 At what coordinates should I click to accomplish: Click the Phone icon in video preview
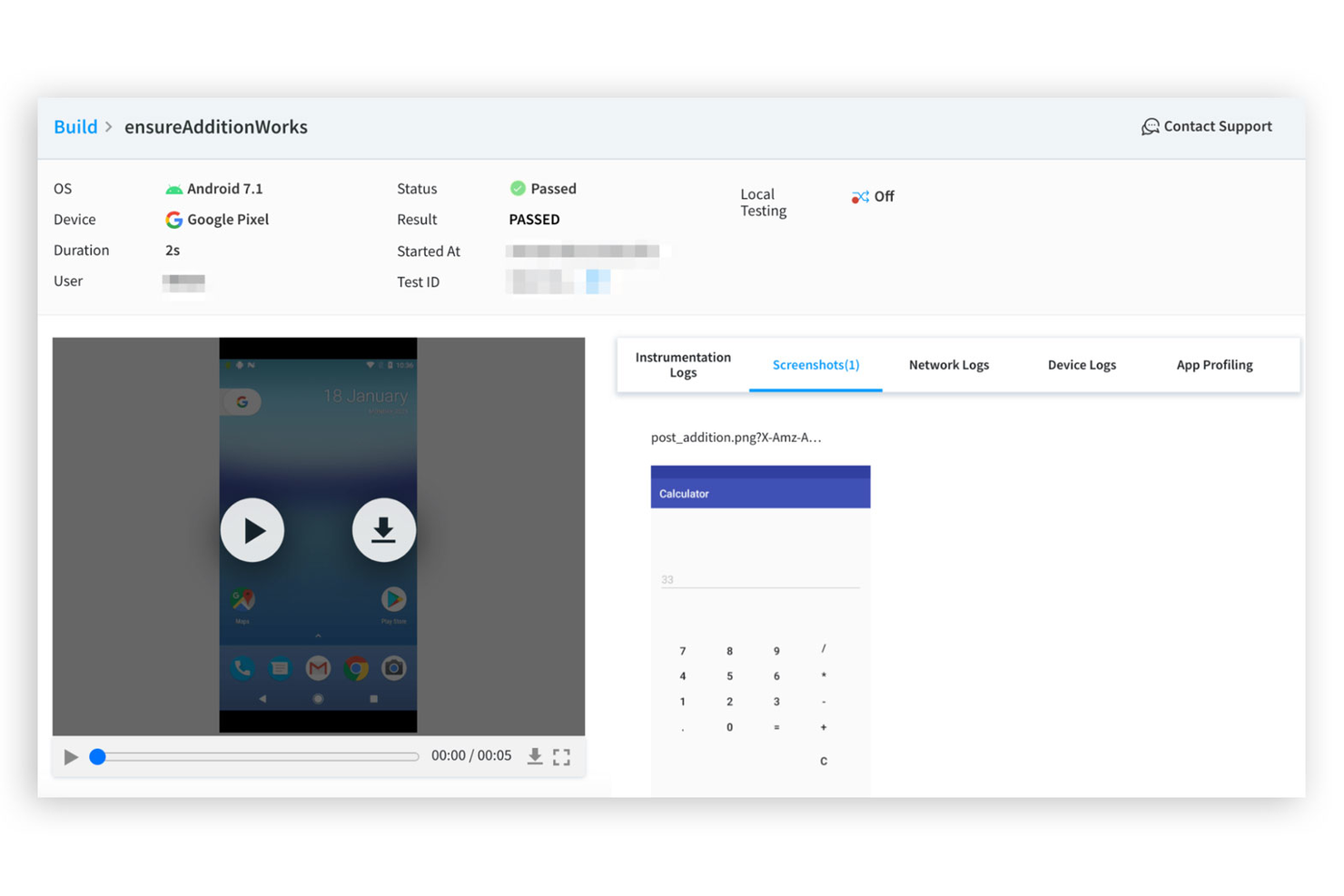pos(242,669)
